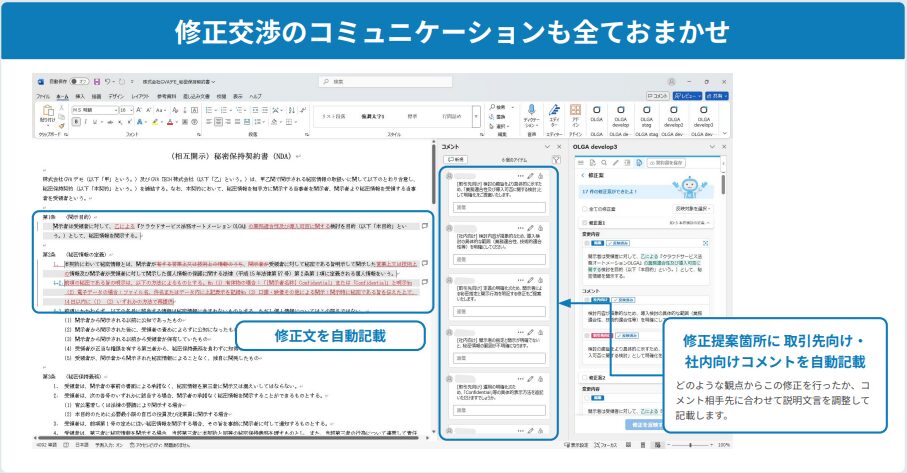Click the Dictation microphone icon
This screenshot has height=473, width=907.
530,109
